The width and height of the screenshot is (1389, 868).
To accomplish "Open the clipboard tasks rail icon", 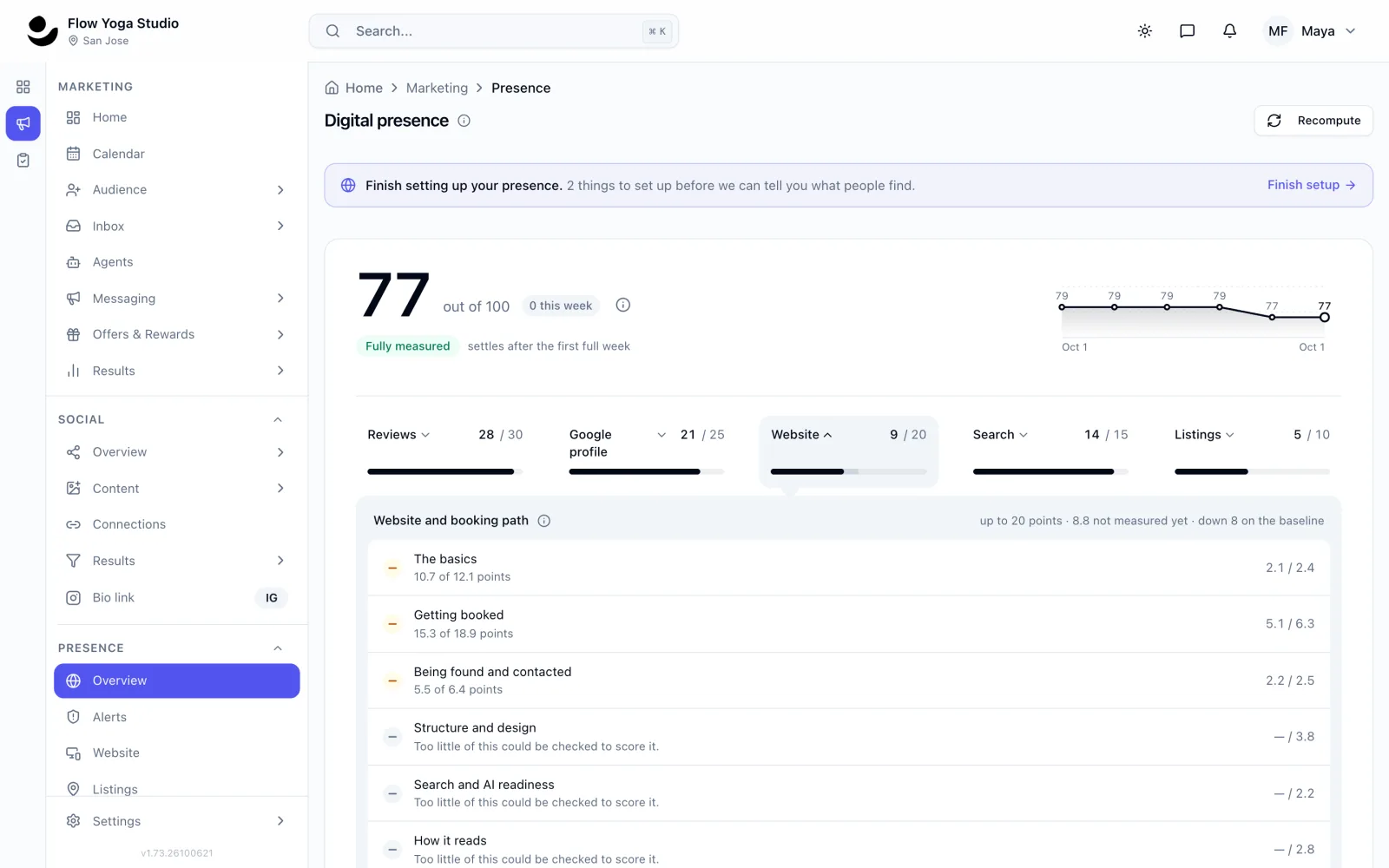I will [23, 161].
